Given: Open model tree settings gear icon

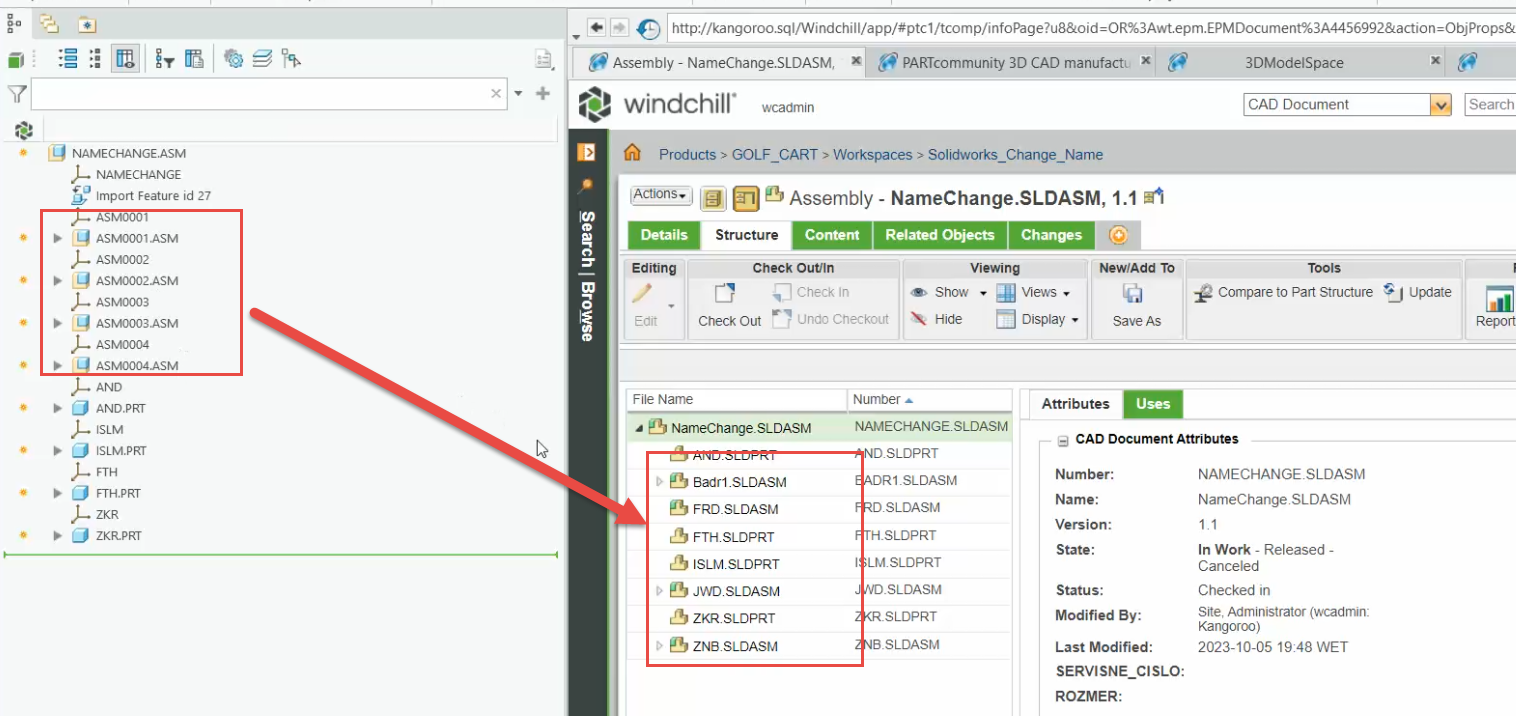Looking at the screenshot, I should [x=234, y=59].
